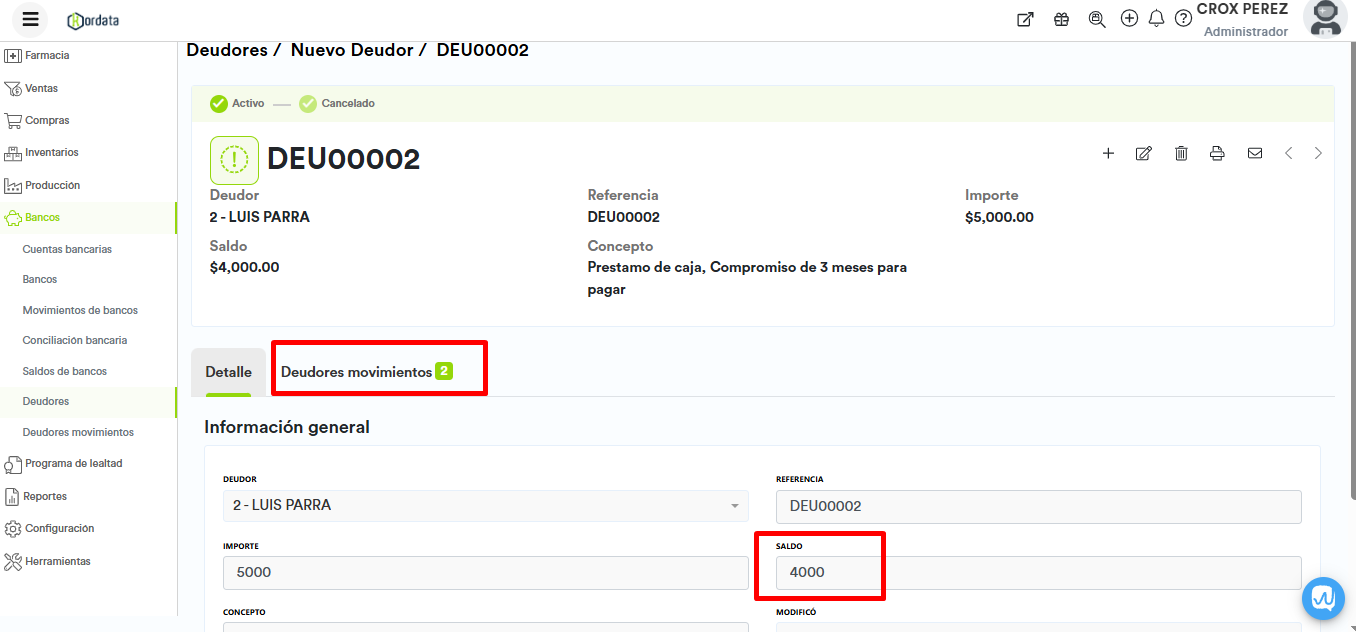Click the envelope email icon
The width and height of the screenshot is (1356, 632).
[x=1255, y=153]
